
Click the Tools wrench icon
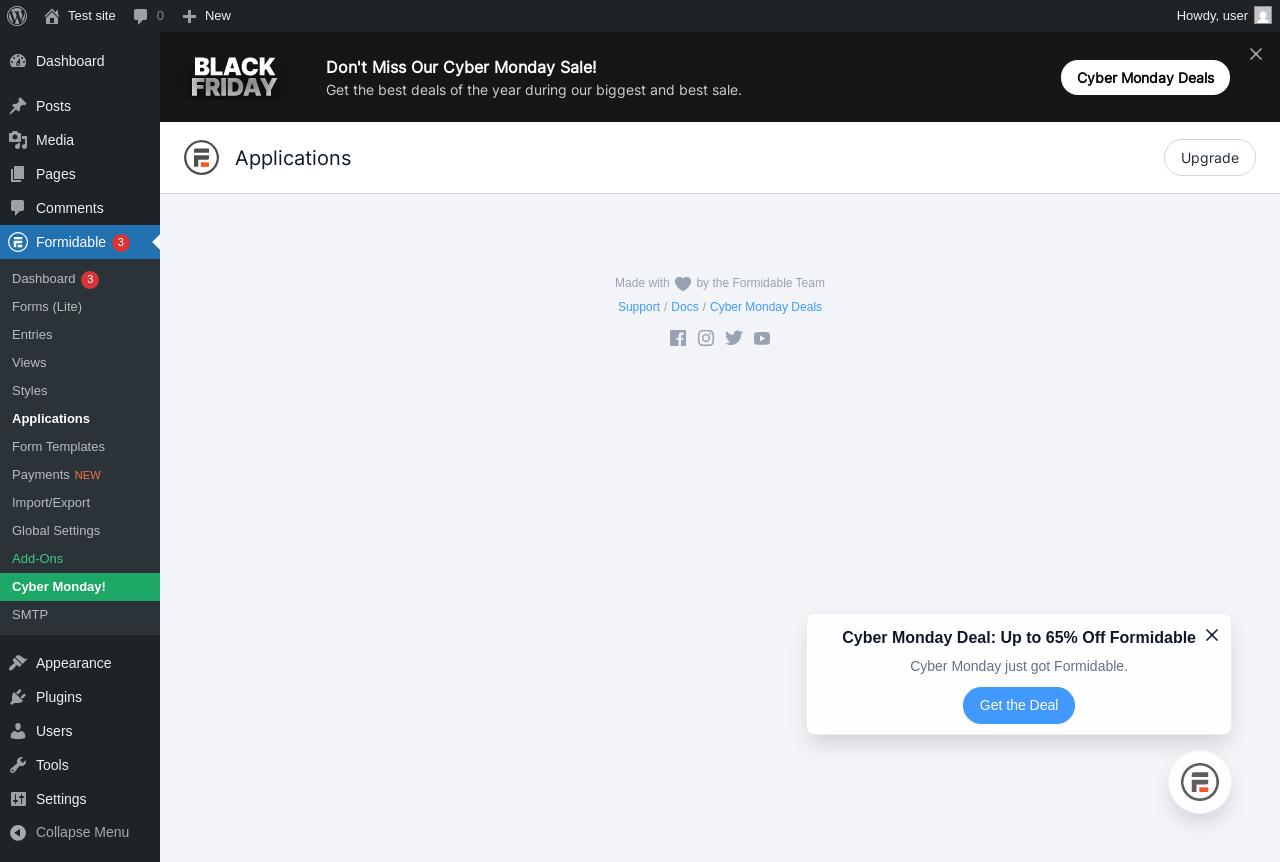(18, 765)
